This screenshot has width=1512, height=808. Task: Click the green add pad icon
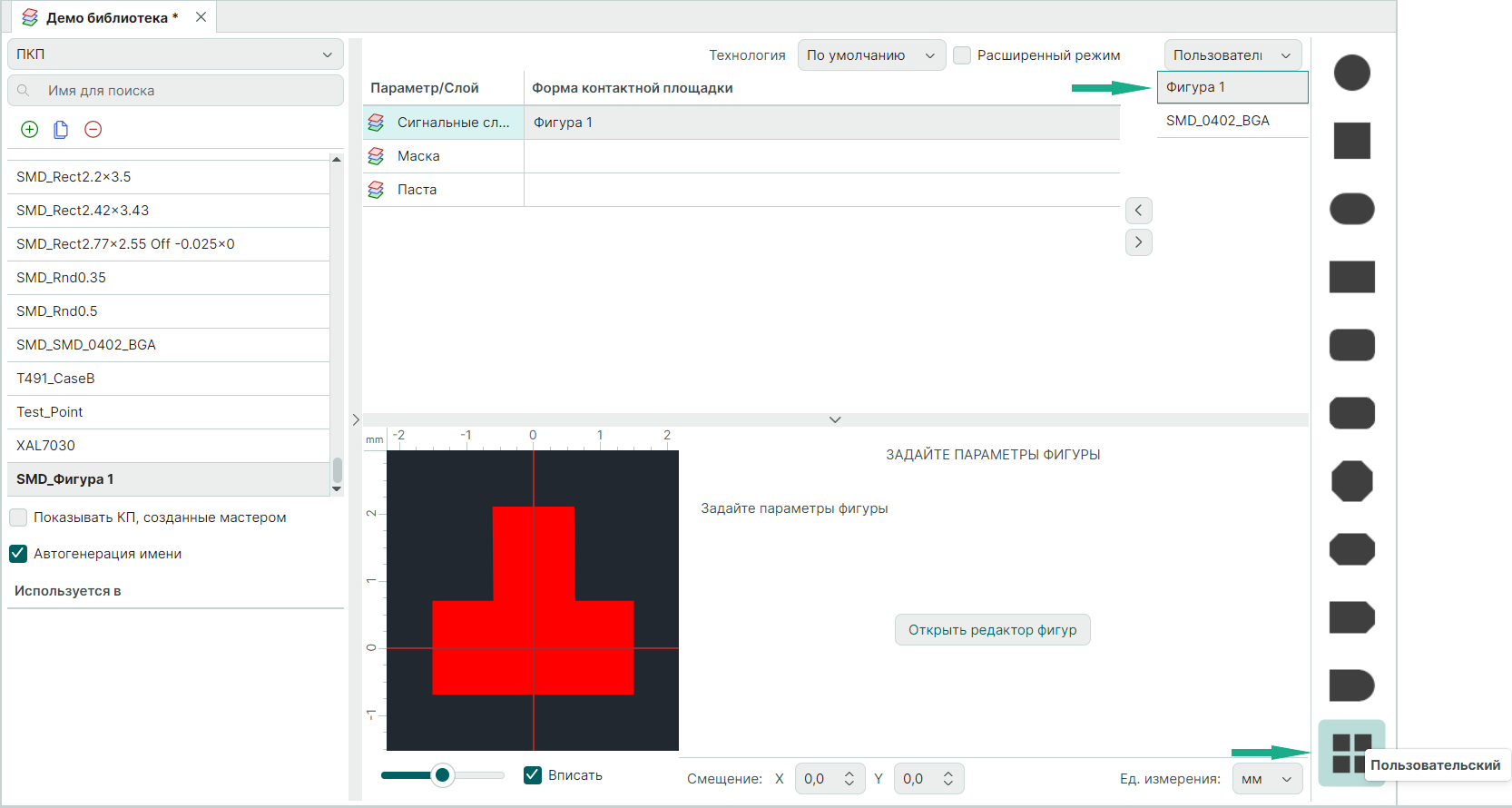(x=30, y=130)
